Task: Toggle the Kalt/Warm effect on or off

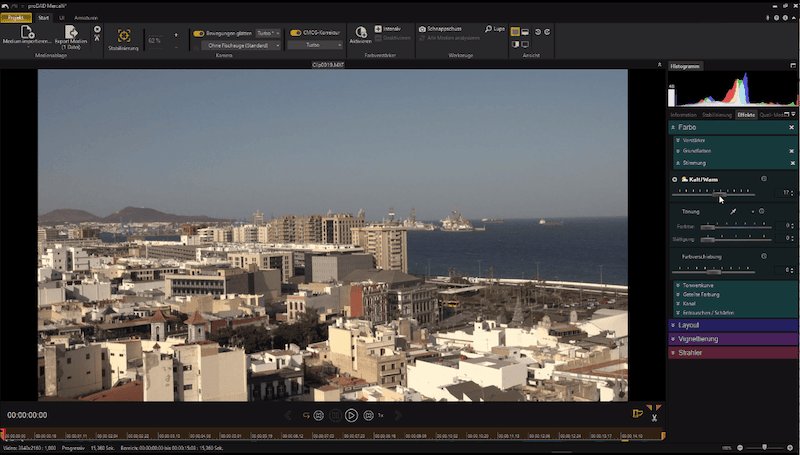Action: 675,179
